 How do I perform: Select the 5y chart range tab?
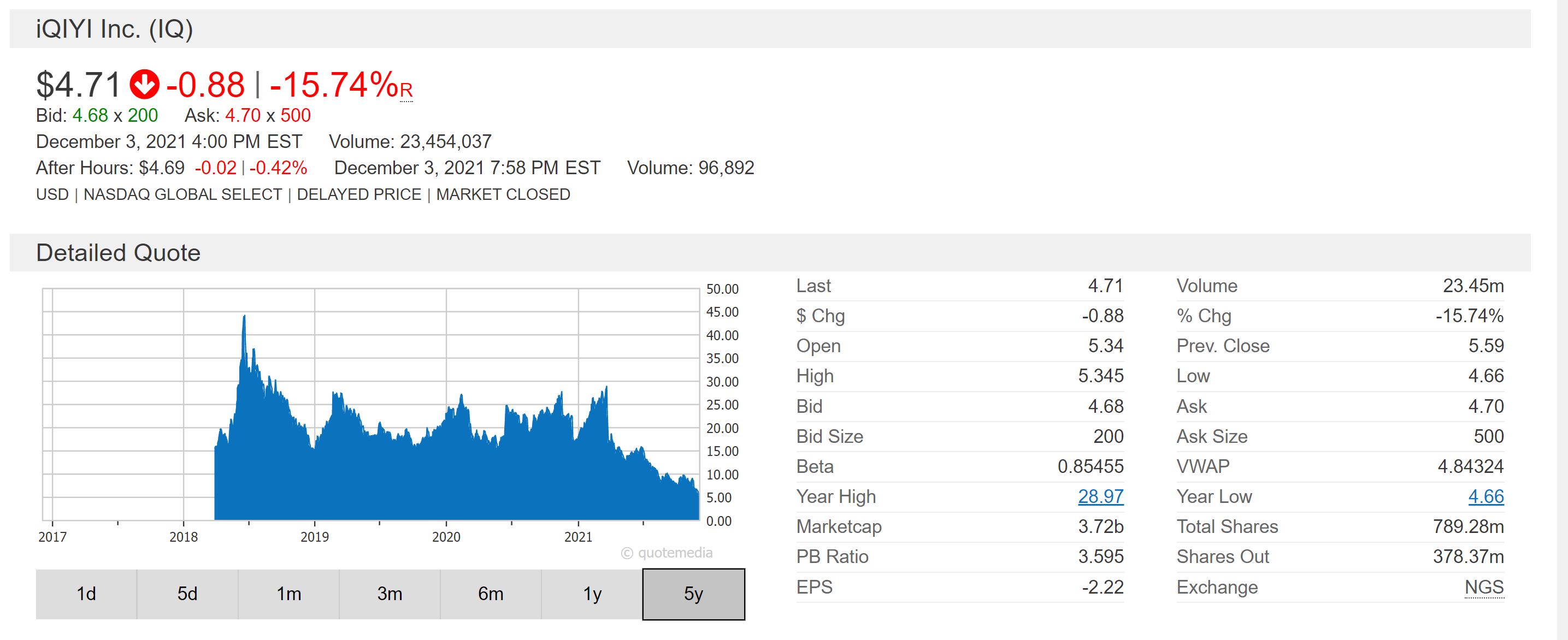(x=693, y=594)
